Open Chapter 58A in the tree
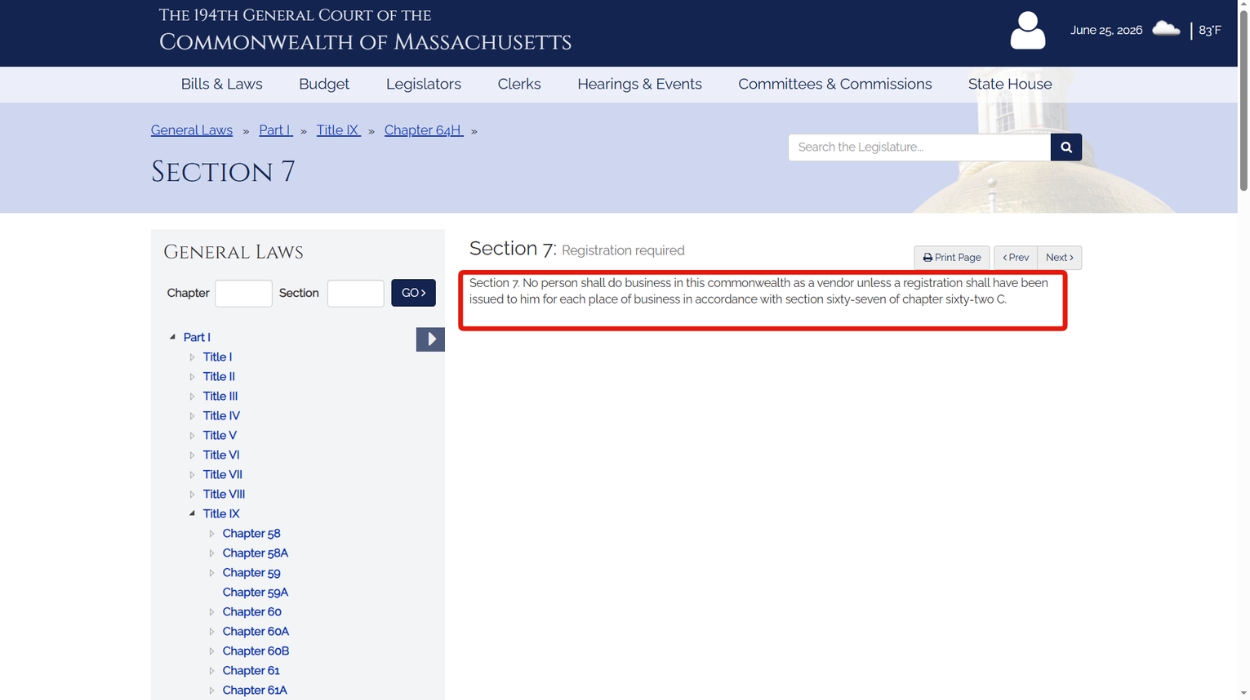 (255, 553)
